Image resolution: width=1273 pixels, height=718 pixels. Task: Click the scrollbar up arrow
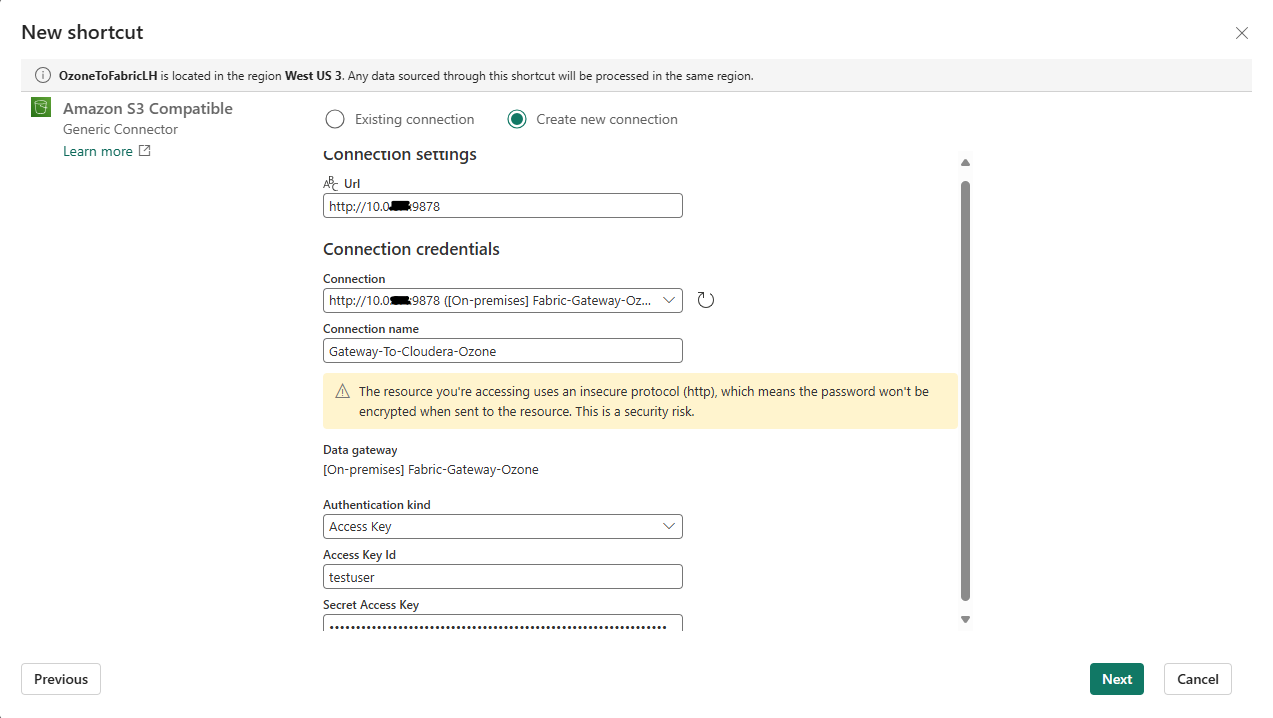[965, 162]
